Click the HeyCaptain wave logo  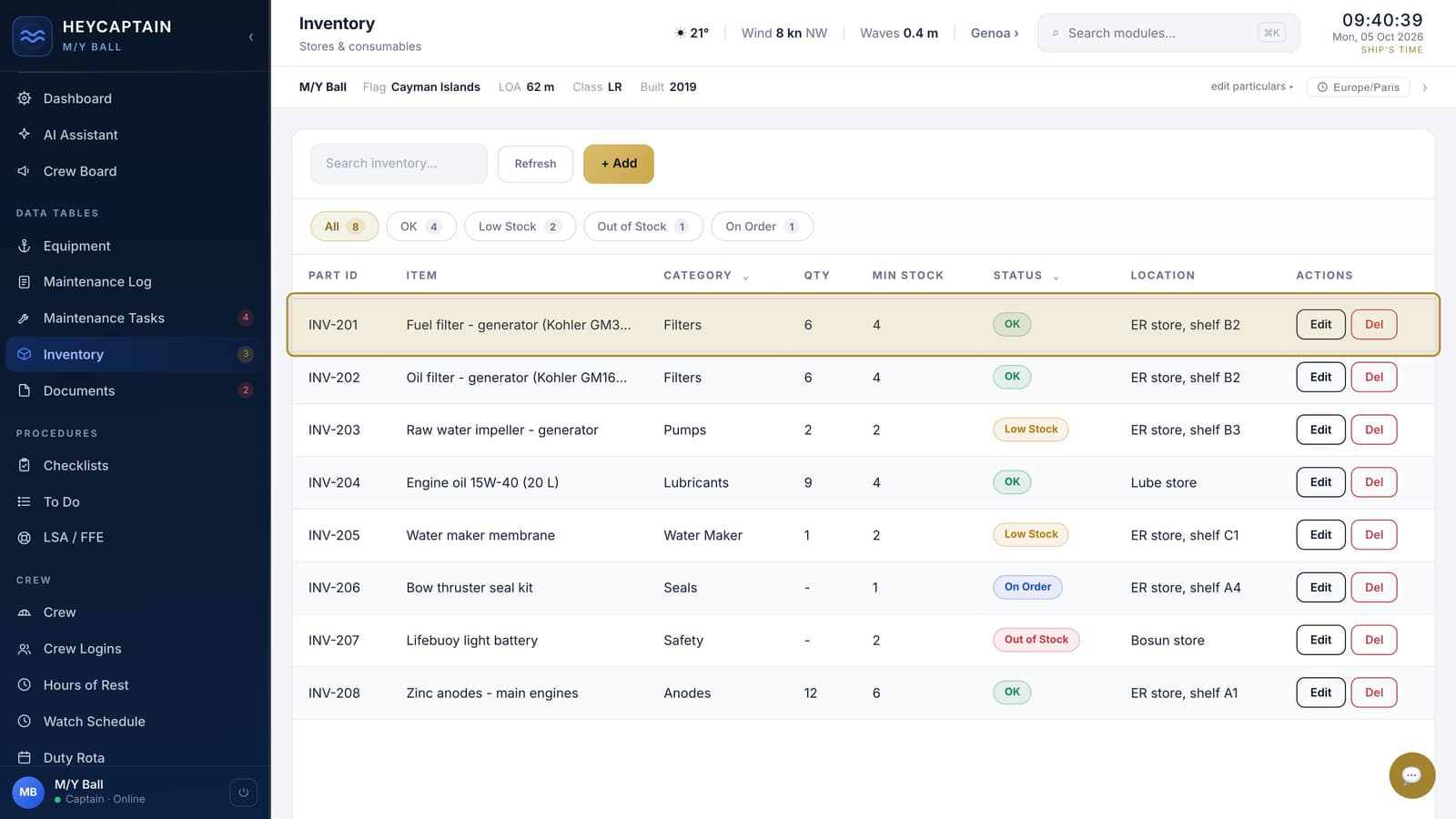point(32,36)
